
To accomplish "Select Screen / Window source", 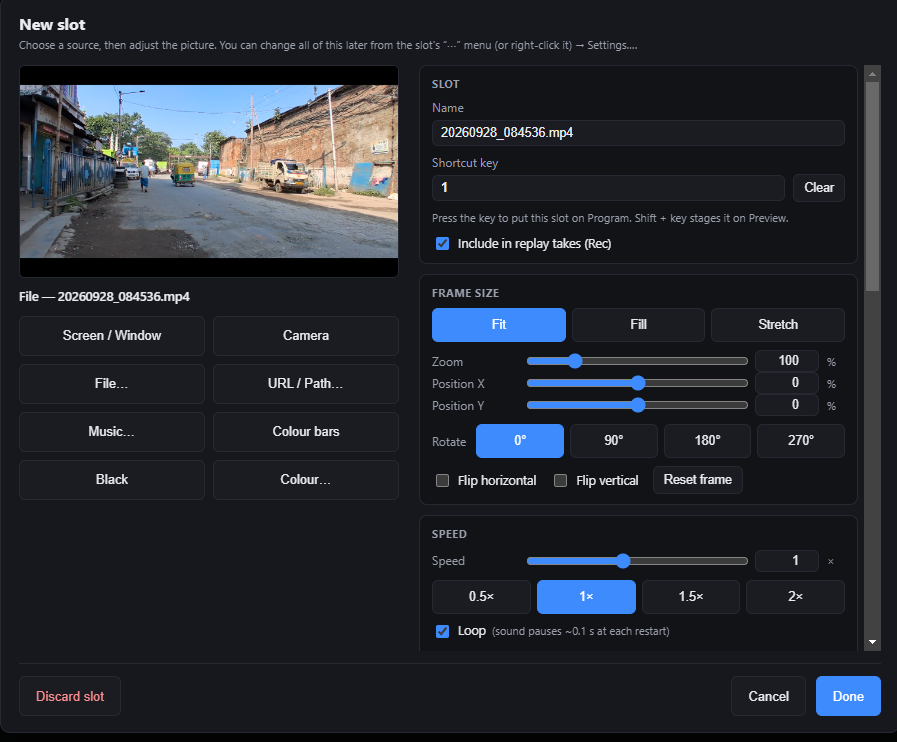I will [x=112, y=336].
